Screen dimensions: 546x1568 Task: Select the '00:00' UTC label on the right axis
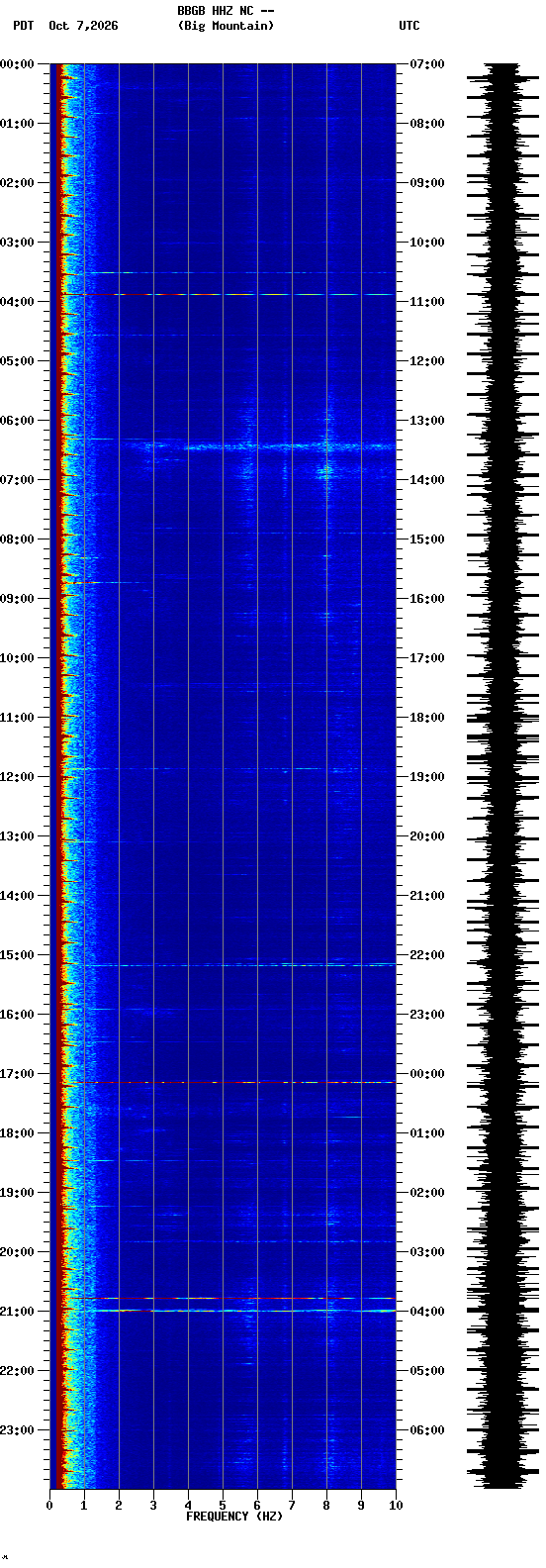coord(426,1074)
